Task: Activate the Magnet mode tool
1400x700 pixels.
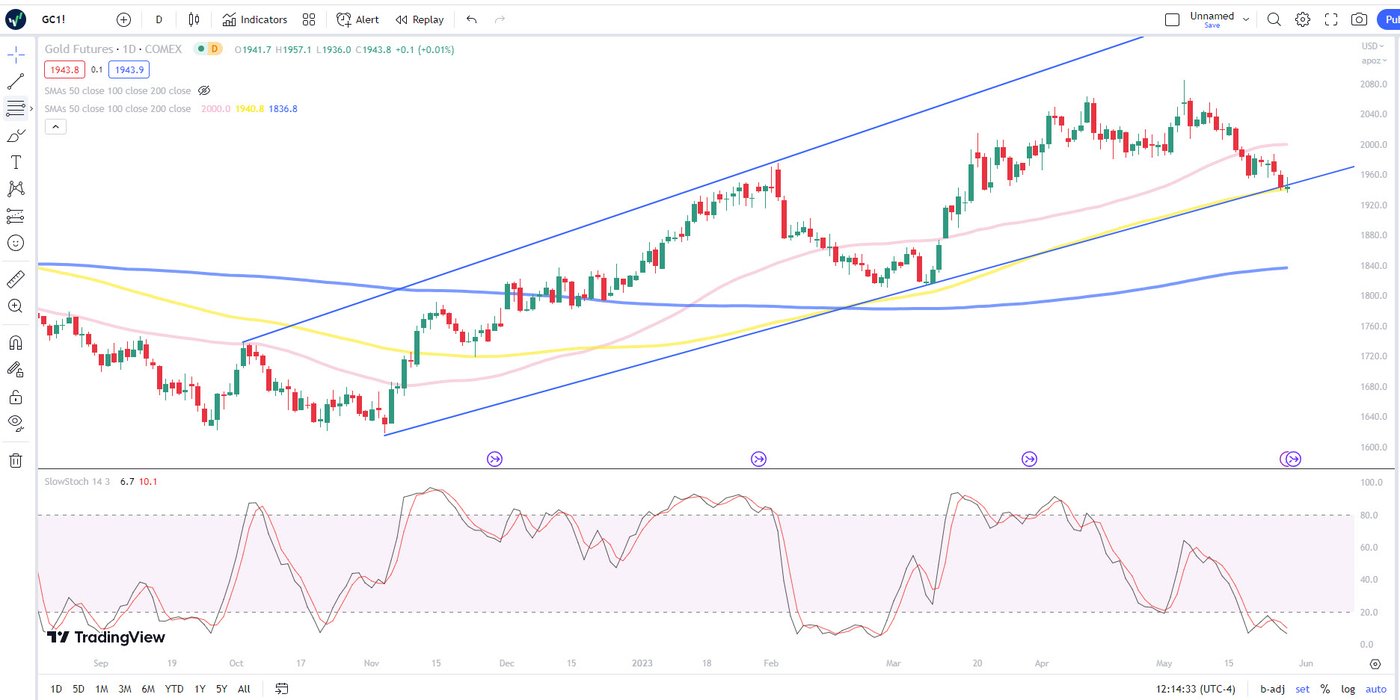Action: 15,343
